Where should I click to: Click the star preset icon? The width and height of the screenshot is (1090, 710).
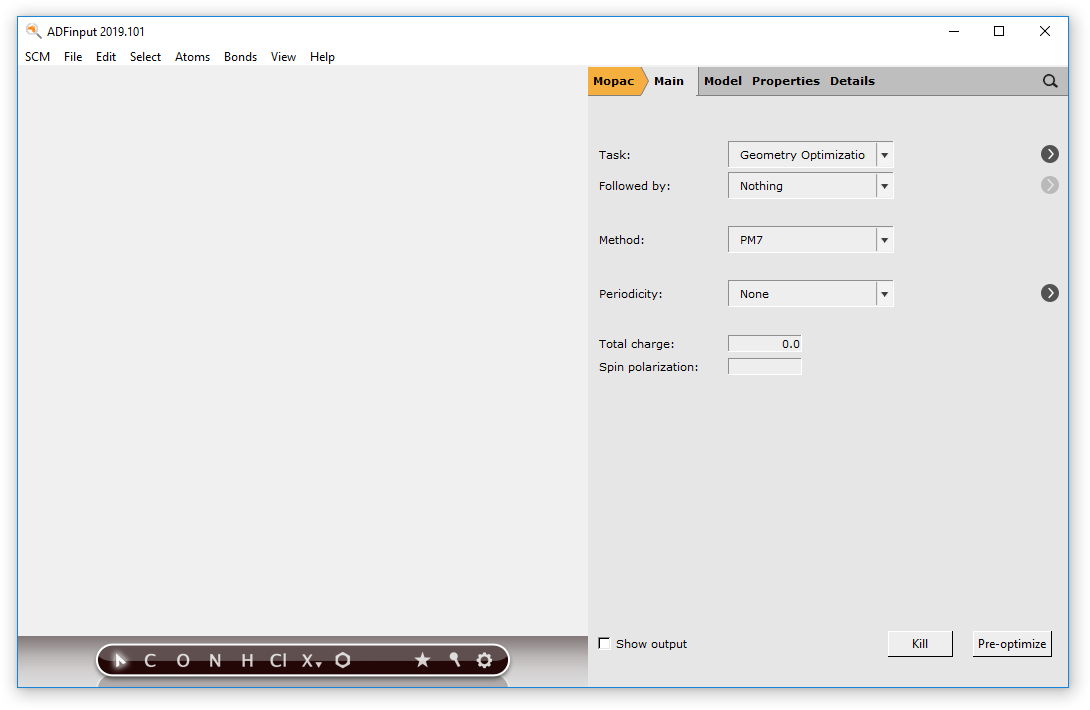pyautogui.click(x=422, y=660)
